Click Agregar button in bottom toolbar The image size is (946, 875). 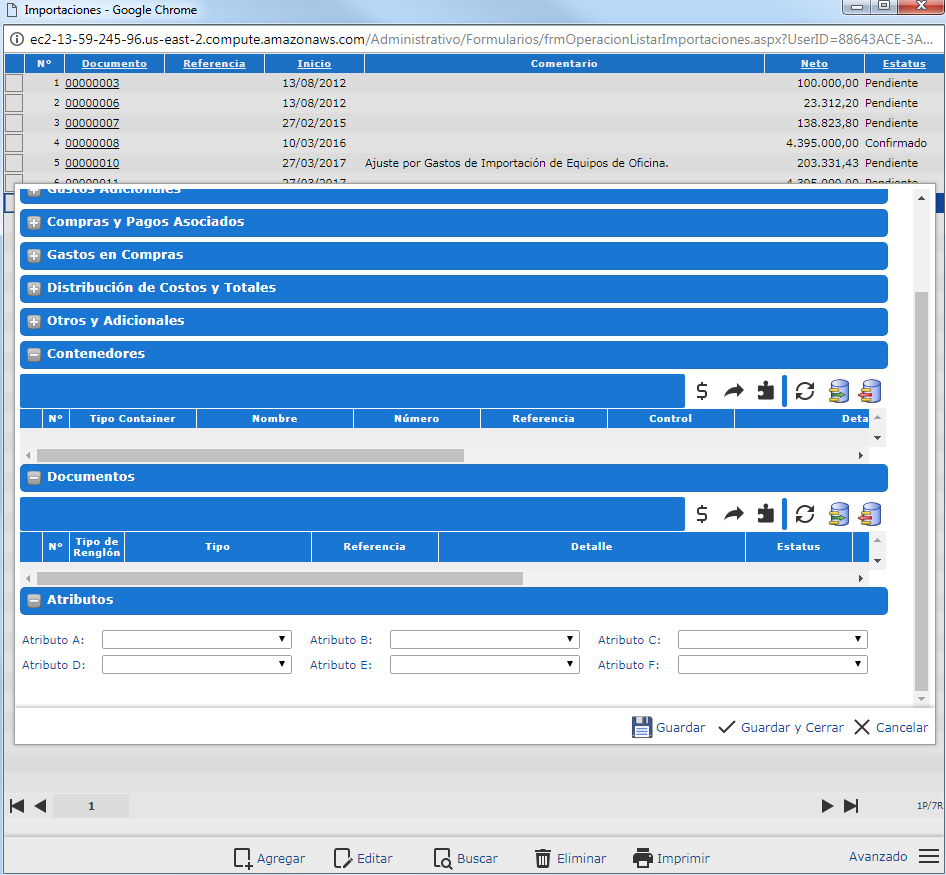click(x=269, y=858)
